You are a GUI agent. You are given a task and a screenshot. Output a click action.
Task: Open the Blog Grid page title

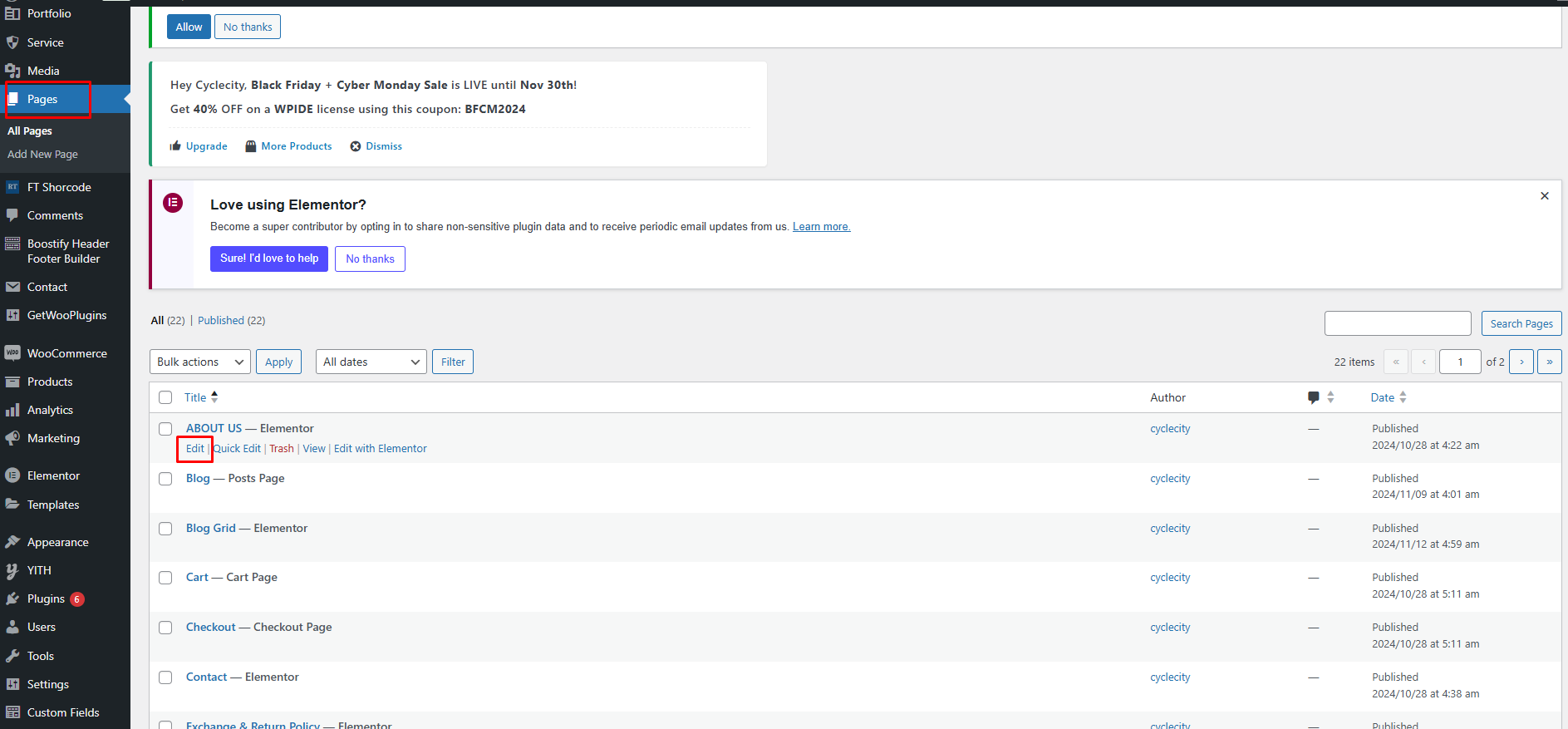coord(211,528)
